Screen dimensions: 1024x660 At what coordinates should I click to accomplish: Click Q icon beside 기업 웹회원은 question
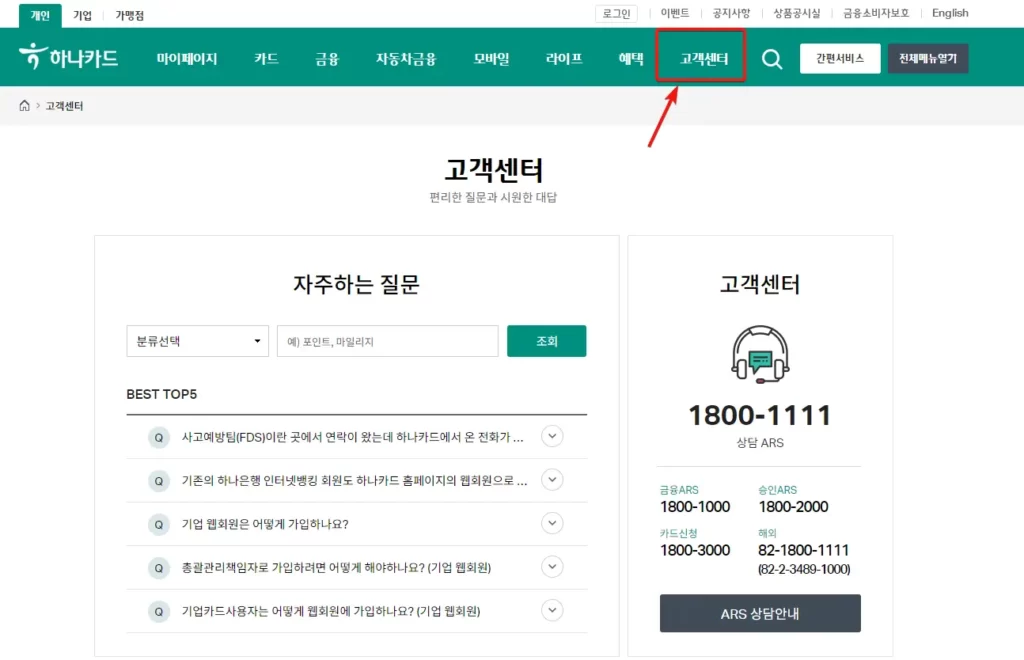[159, 524]
